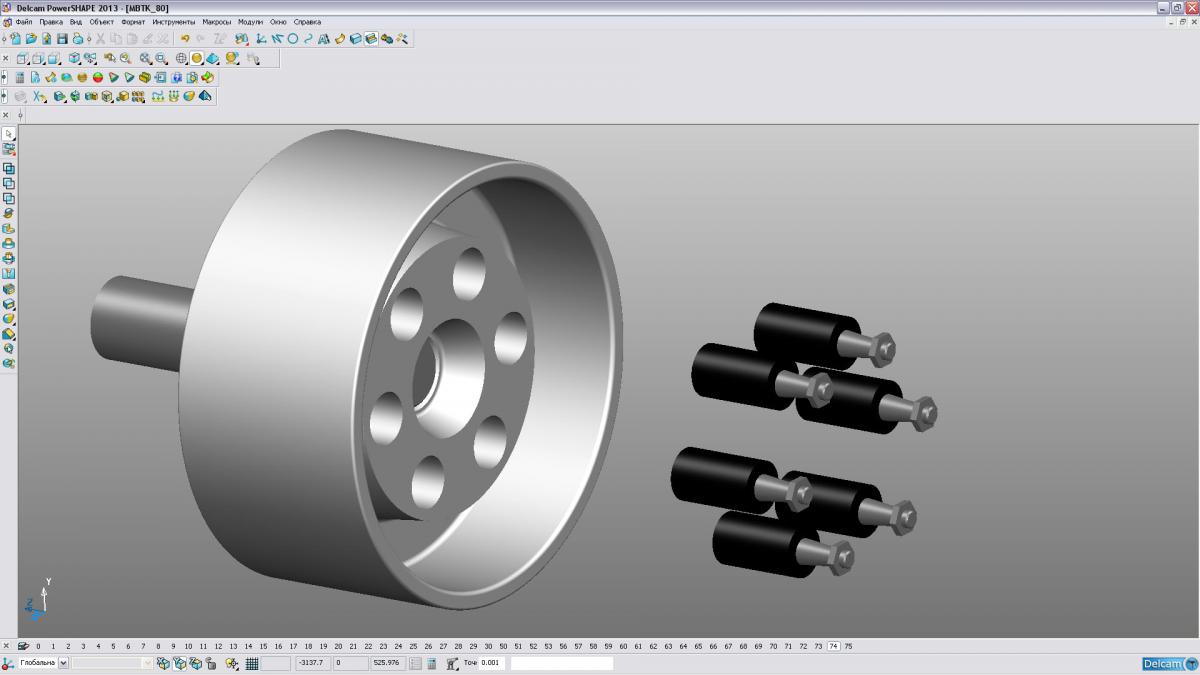Screen dimensions: 1200x675
Task: Select the Workplane axes tool icon
Action: [260, 38]
